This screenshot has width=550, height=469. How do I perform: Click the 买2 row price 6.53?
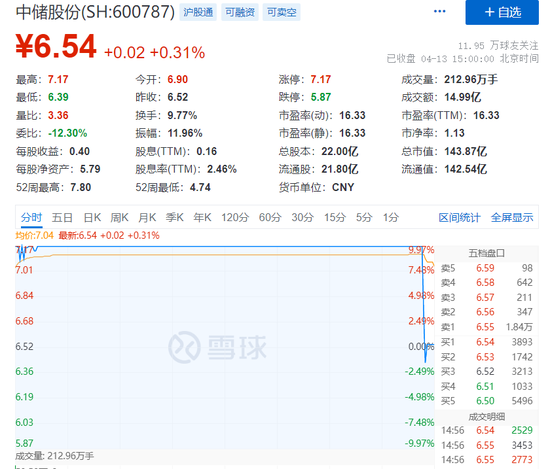(485, 357)
